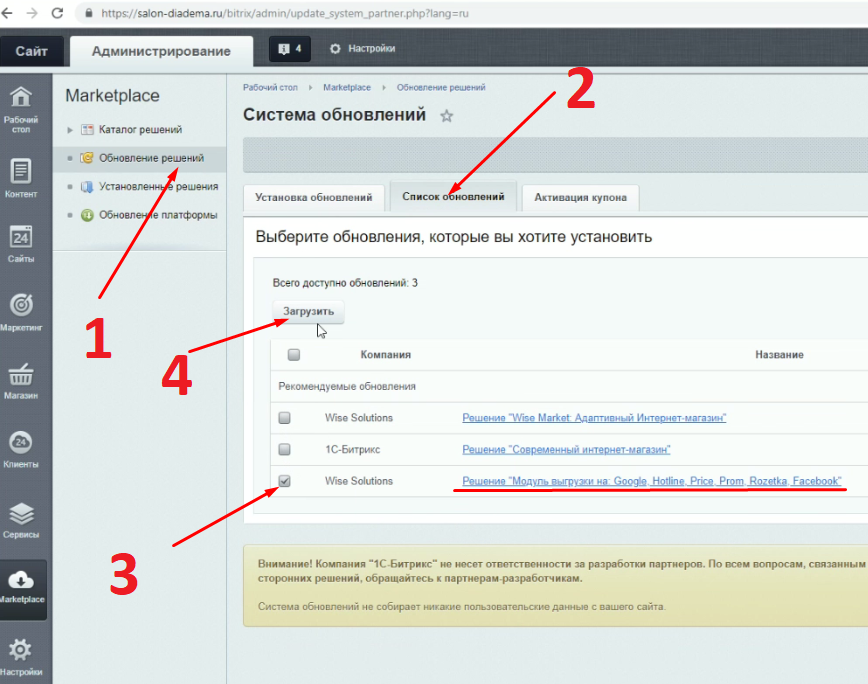This screenshot has height=684, width=868.
Task: Open the Marketplace cloud icon in sidebar
Action: (21, 580)
